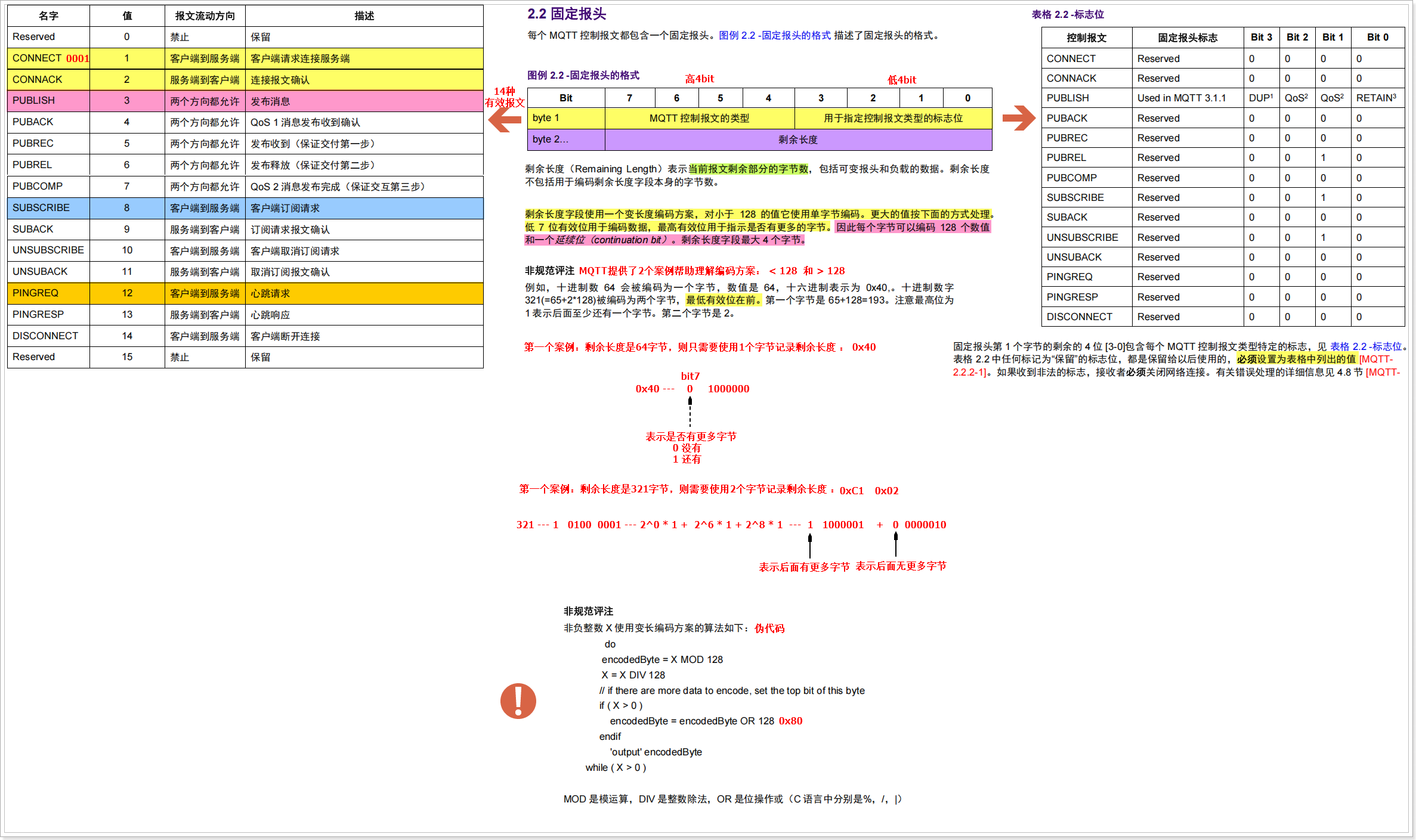This screenshot has width=1416, height=840.
Task: Click the 'Used in MQTT 3.1.1' cell
Action: pos(1188,98)
